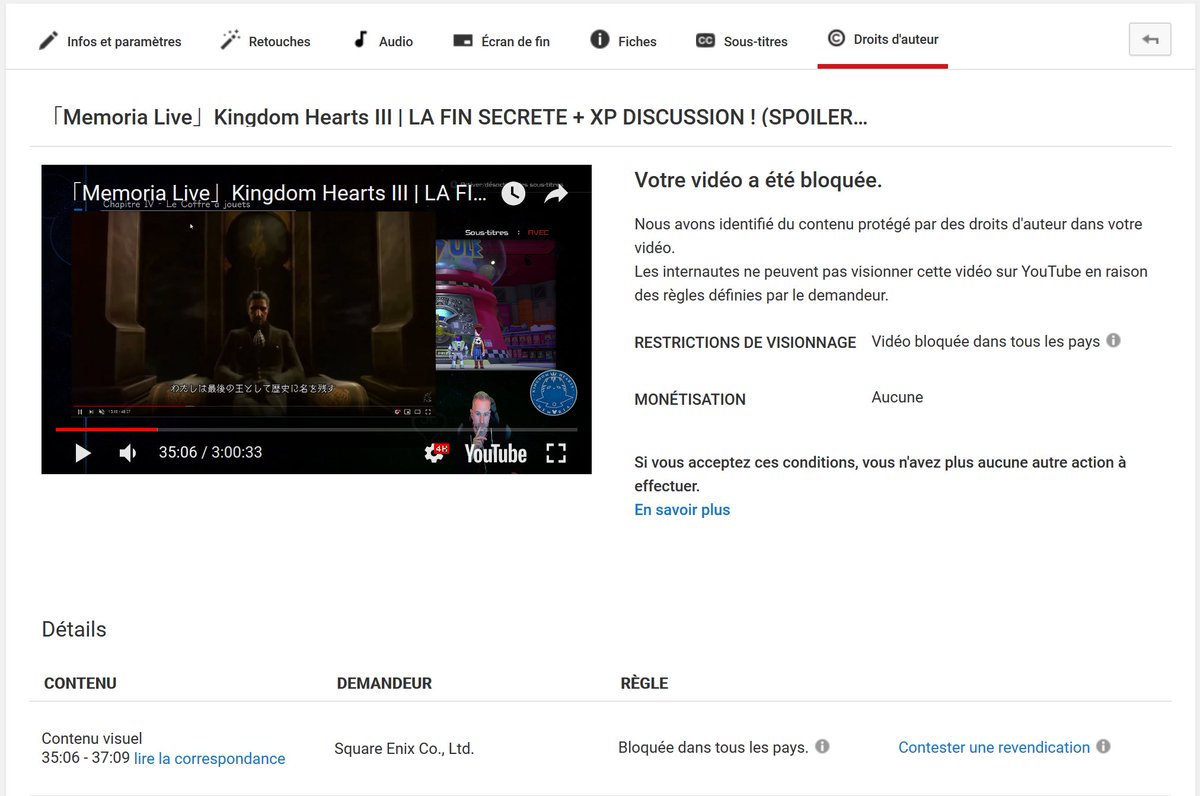The width and height of the screenshot is (1200, 796).
Task: Open the Audio tab
Action: (x=383, y=41)
